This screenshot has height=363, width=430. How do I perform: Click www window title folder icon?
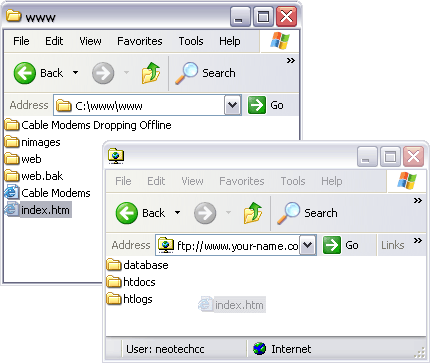14,16
